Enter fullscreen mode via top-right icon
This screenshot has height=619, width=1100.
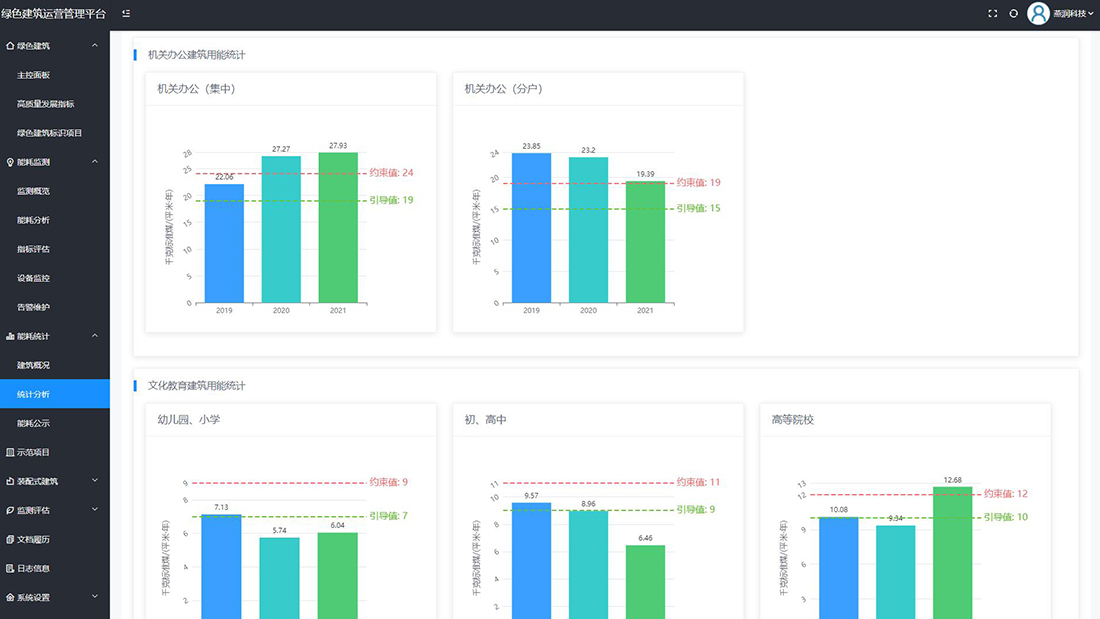[x=992, y=14]
